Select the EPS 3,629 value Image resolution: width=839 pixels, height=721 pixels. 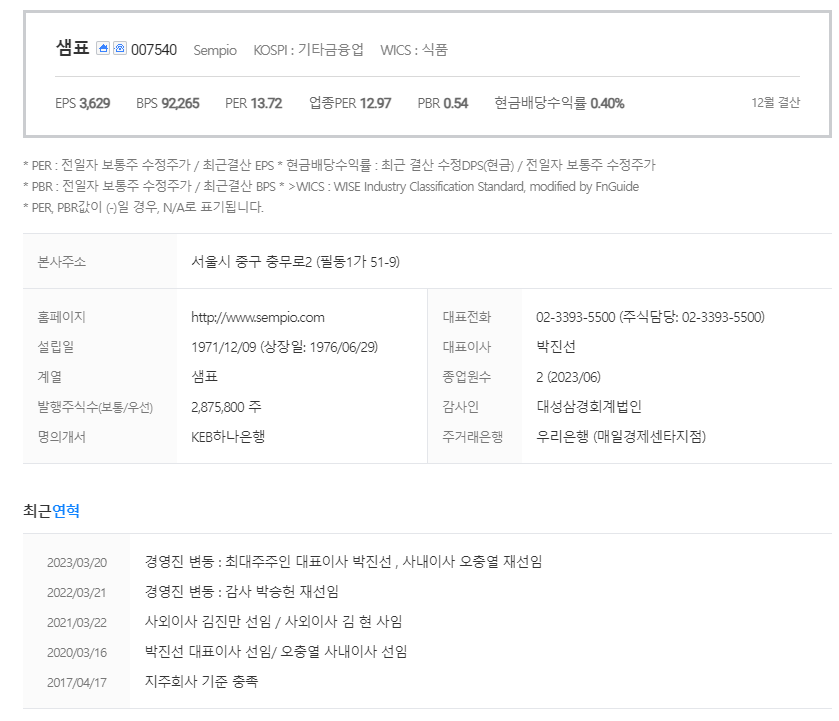(x=83, y=103)
